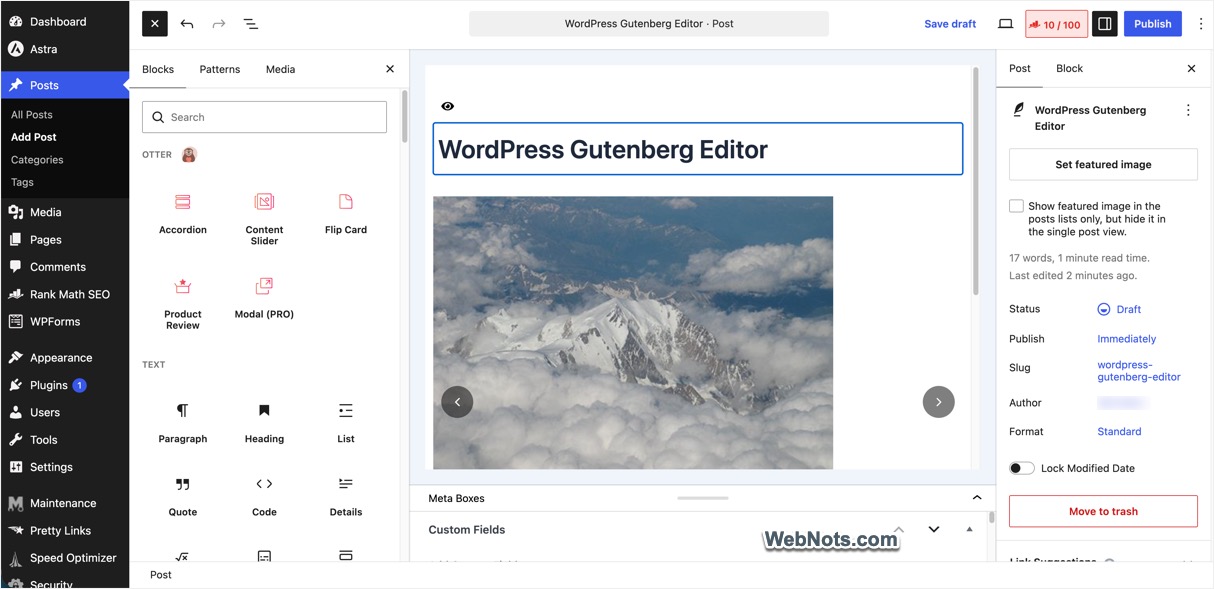Open the All Posts submenu link
1214x589 pixels.
pyautogui.click(x=32, y=115)
